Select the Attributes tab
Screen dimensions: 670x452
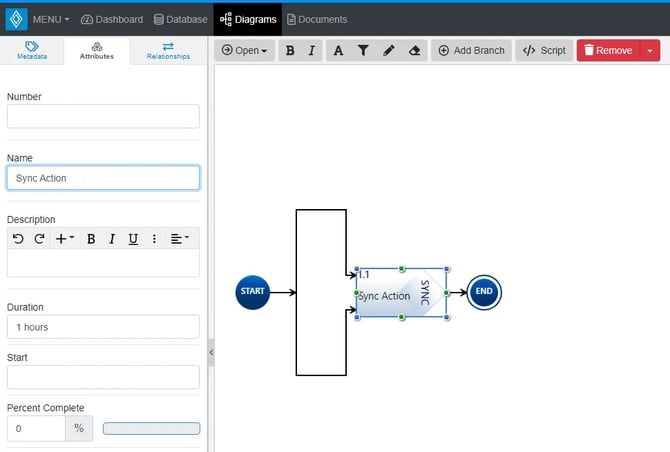point(97,50)
